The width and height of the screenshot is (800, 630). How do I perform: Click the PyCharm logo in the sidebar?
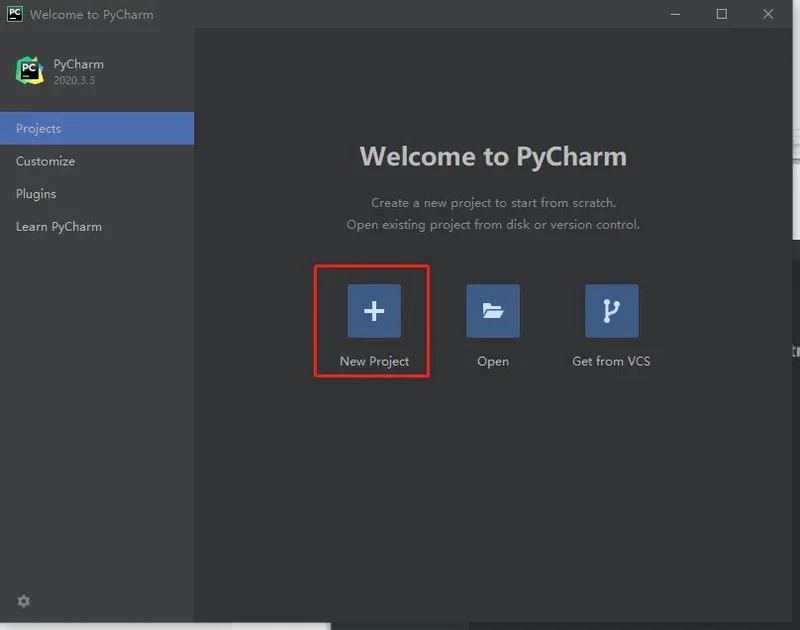click(30, 71)
